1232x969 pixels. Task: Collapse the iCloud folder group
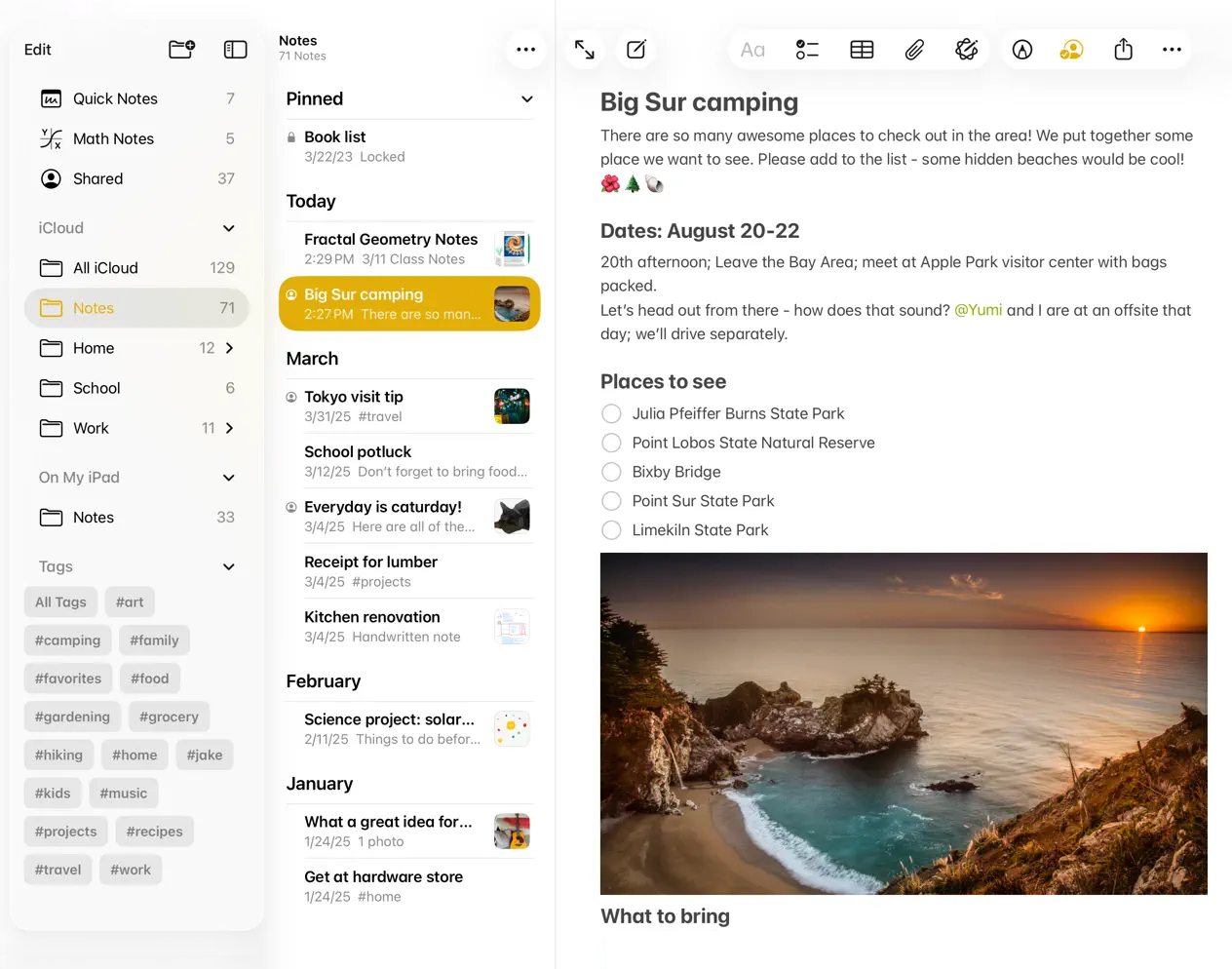pyautogui.click(x=228, y=228)
